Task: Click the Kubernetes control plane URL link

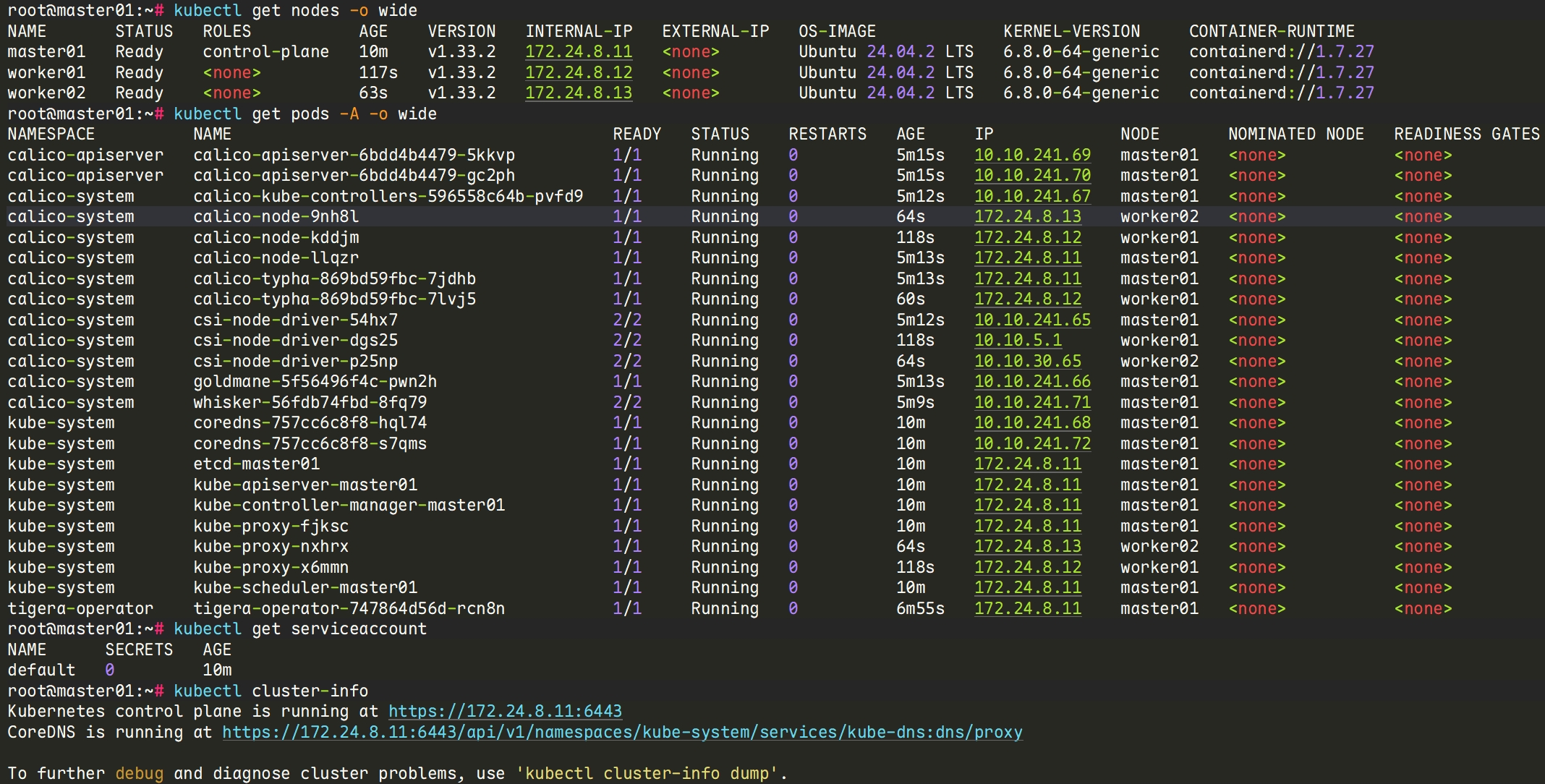Action: 505,711
